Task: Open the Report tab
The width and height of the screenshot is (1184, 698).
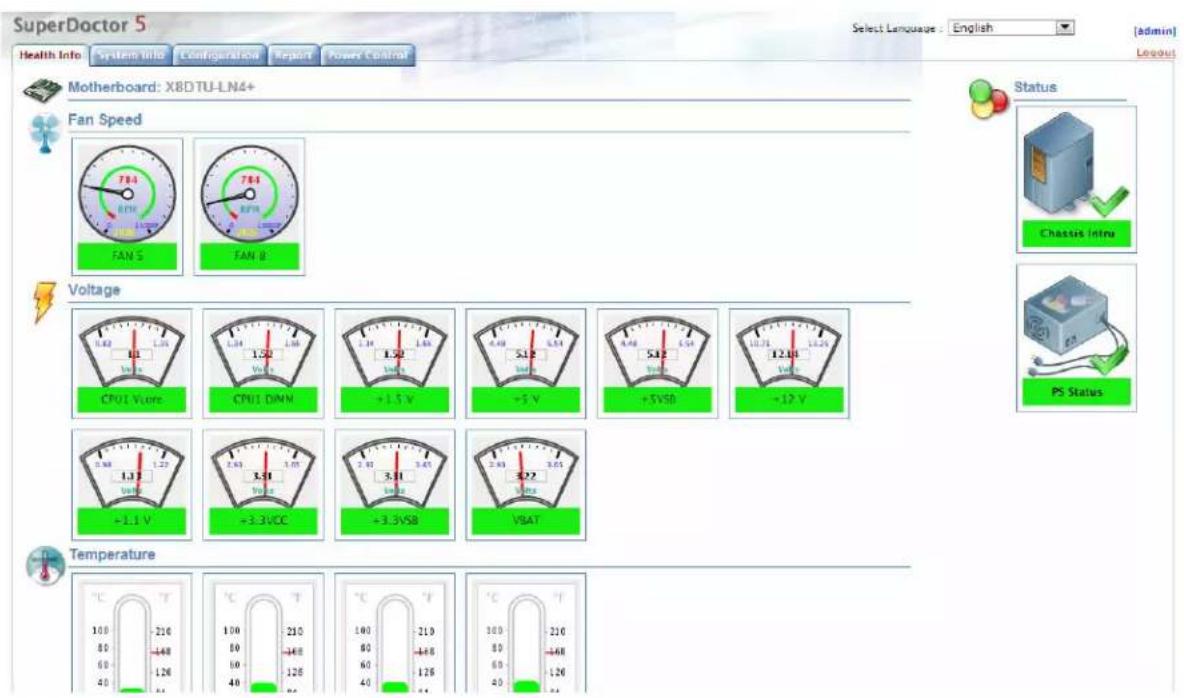Action: [293, 55]
